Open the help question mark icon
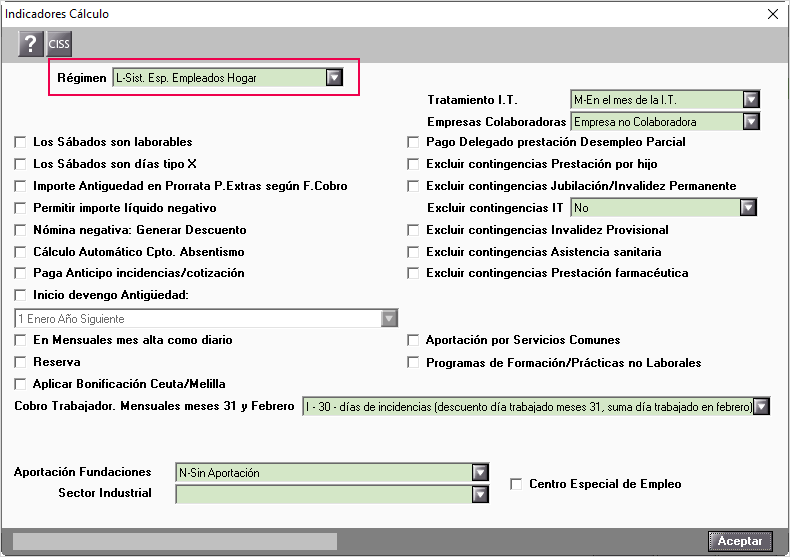 [31, 44]
